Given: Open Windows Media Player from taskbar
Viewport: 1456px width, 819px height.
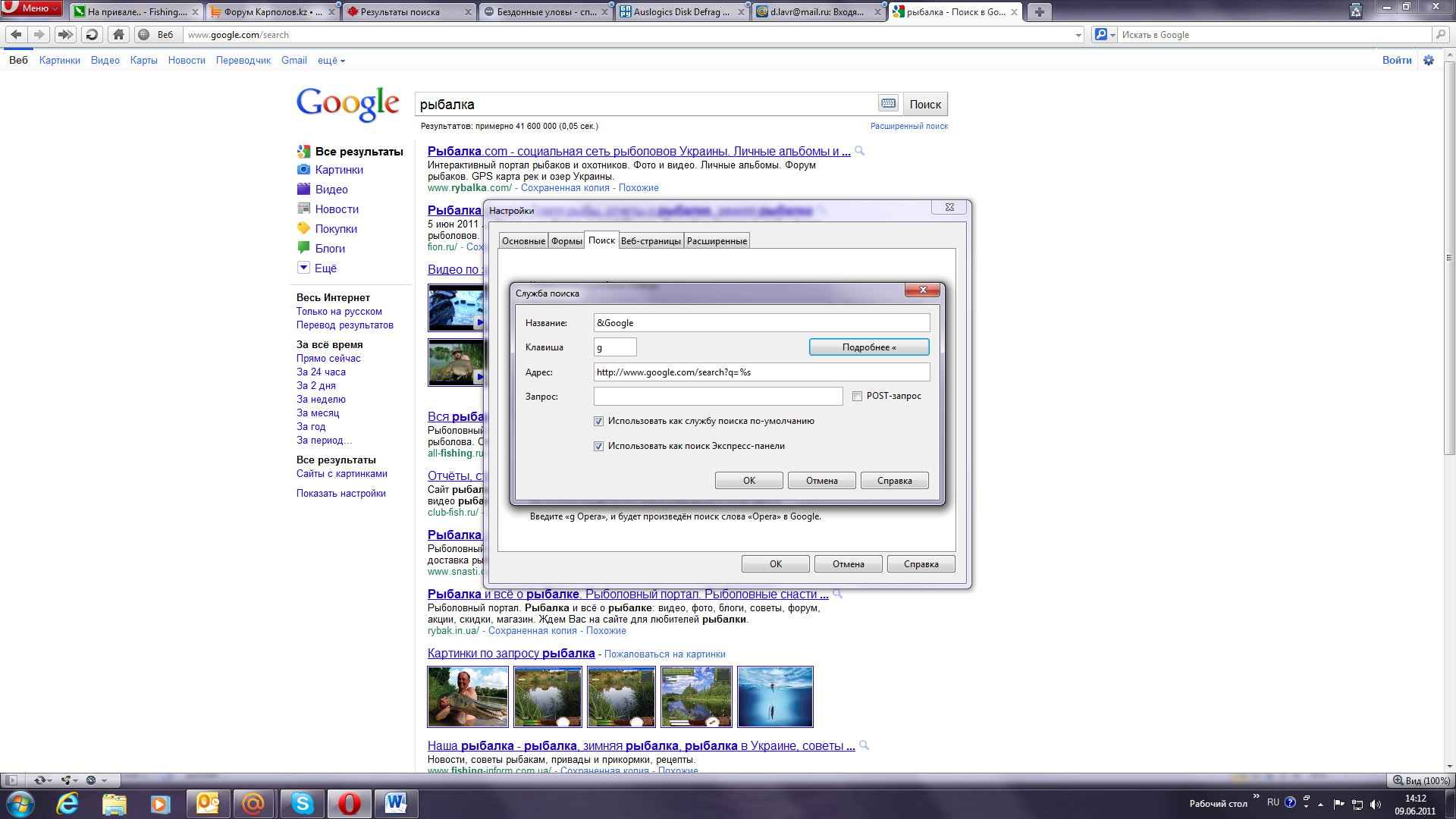Looking at the screenshot, I should (160, 804).
